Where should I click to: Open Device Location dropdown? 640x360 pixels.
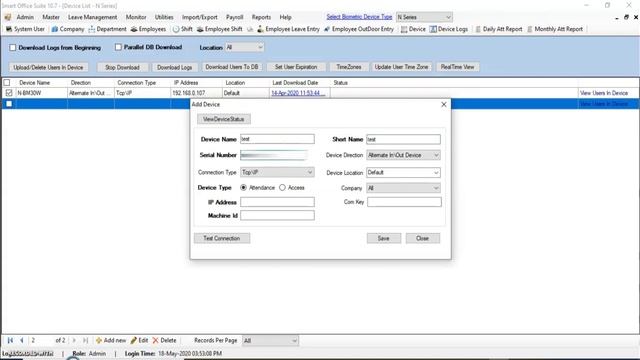click(x=403, y=172)
